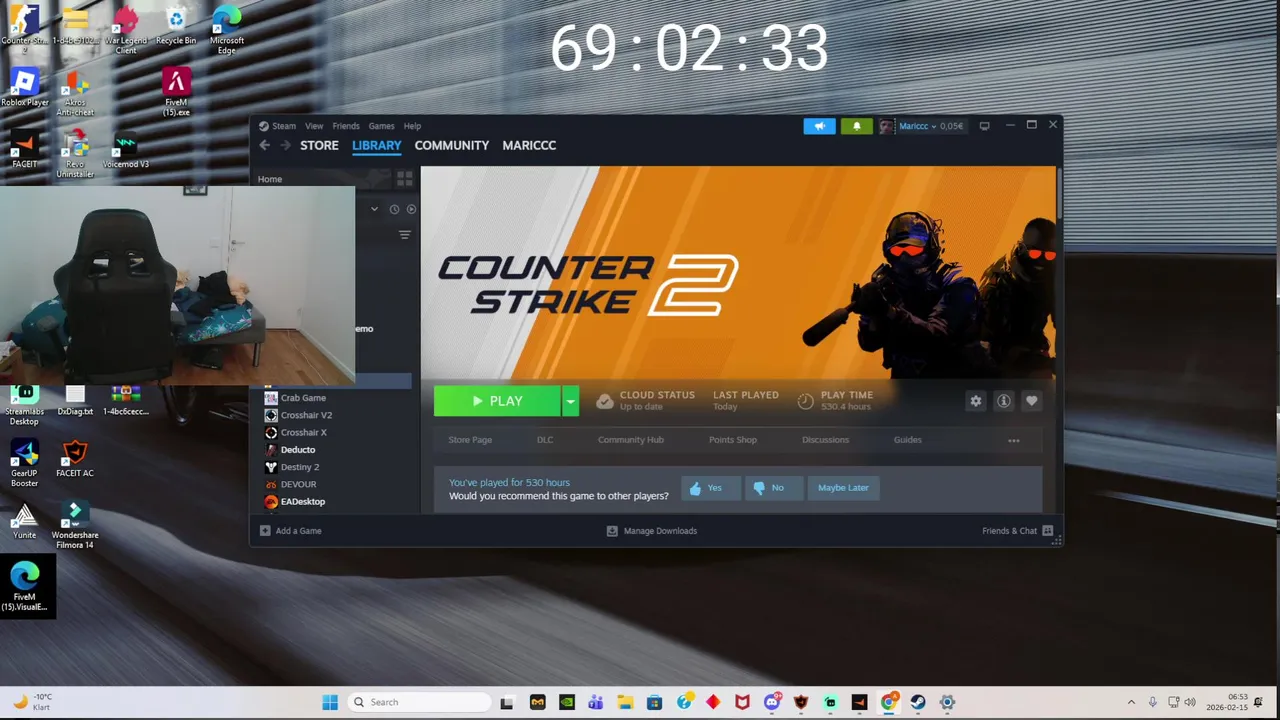This screenshot has height=720, width=1280.
Task: Go to the STORE tab
Action: click(x=320, y=145)
